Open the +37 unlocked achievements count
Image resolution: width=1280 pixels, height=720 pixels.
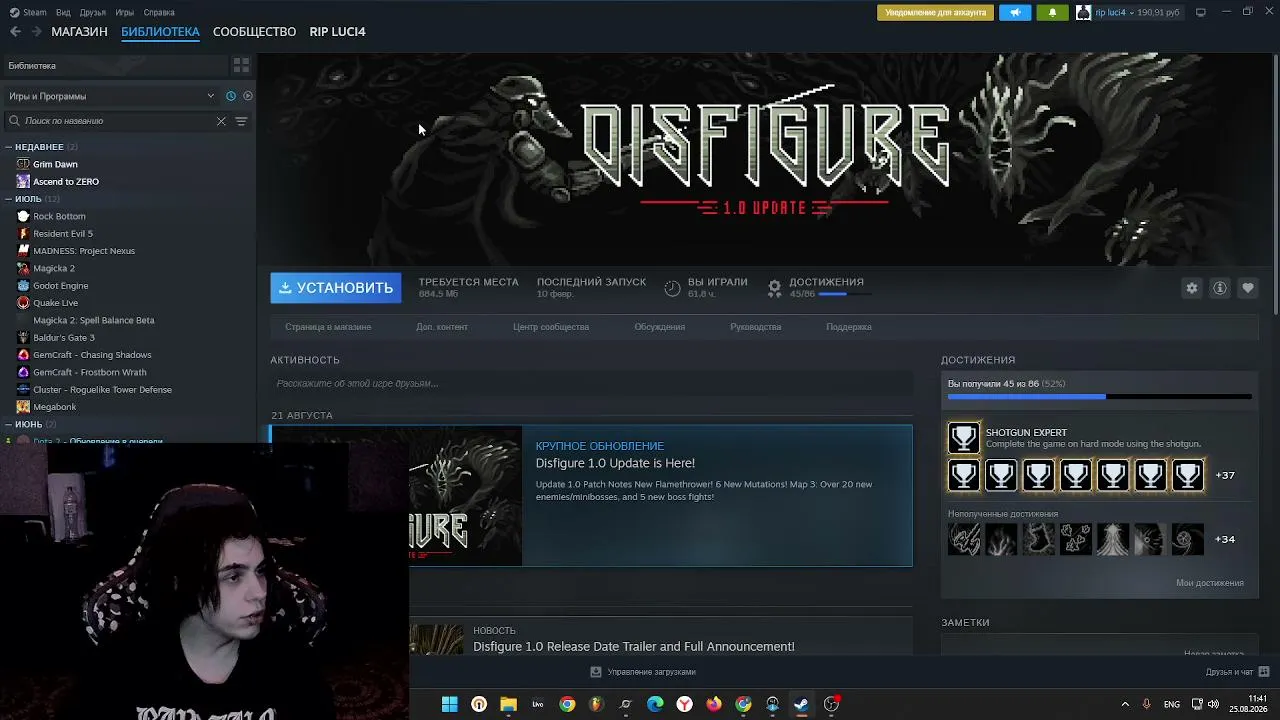pos(1225,475)
